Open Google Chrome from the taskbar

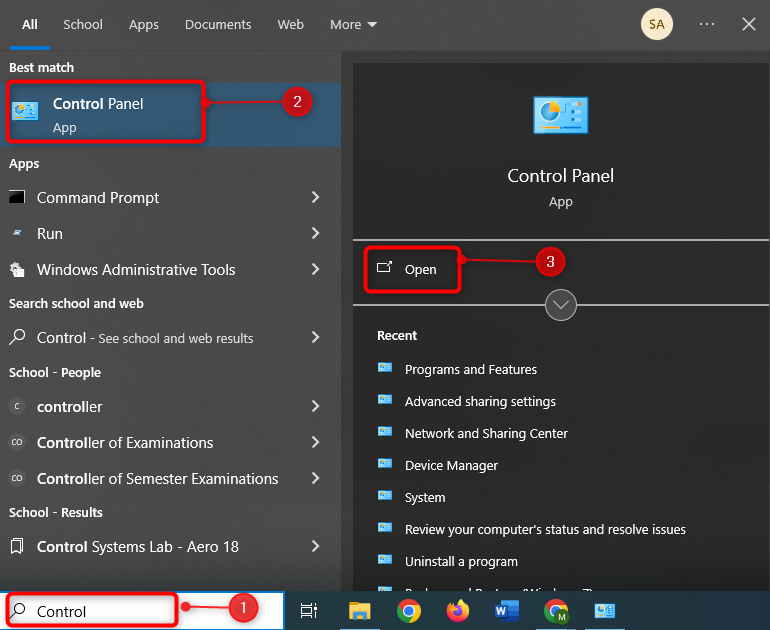point(408,610)
